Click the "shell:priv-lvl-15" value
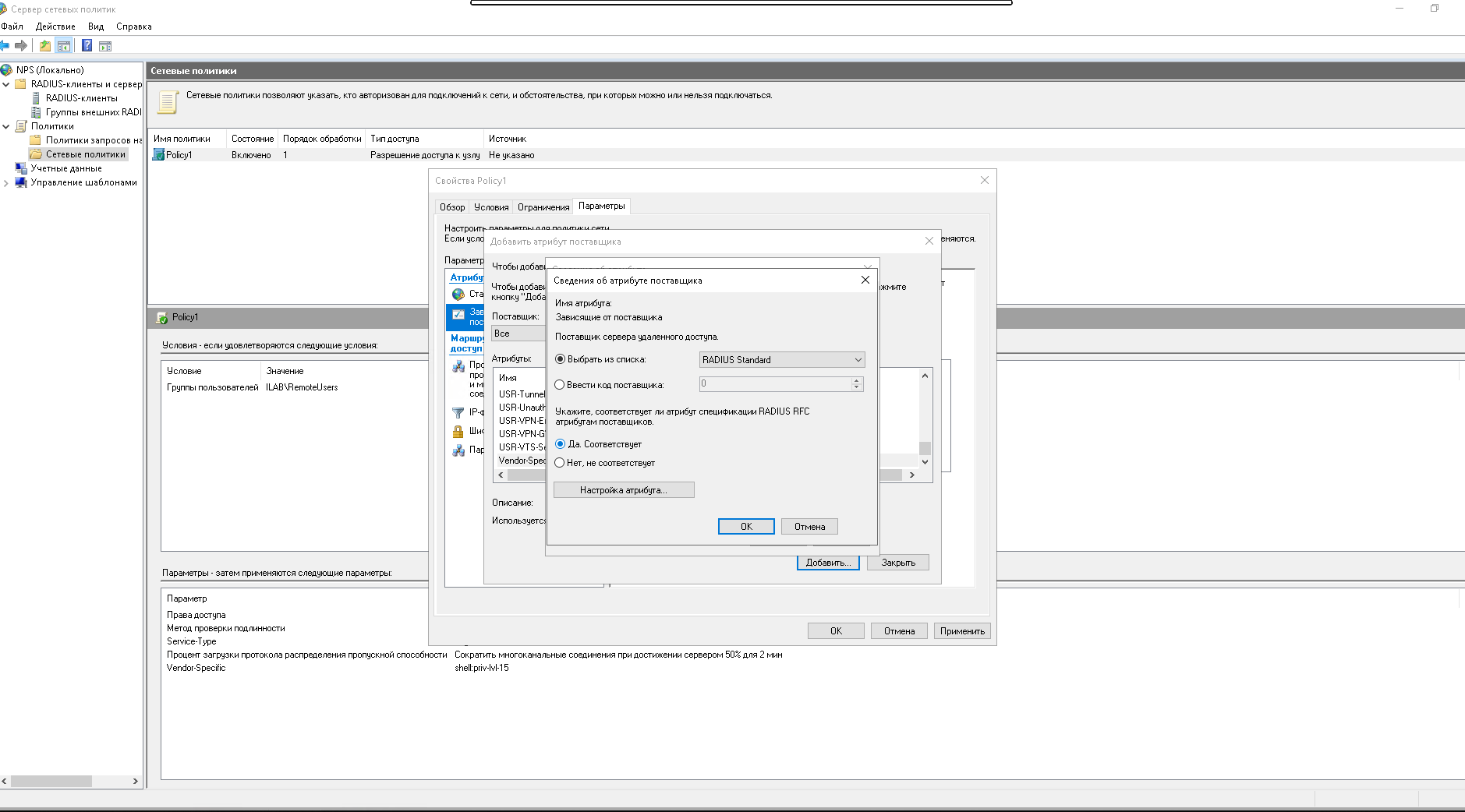Screen dimensions: 1465x812 pos(482,668)
